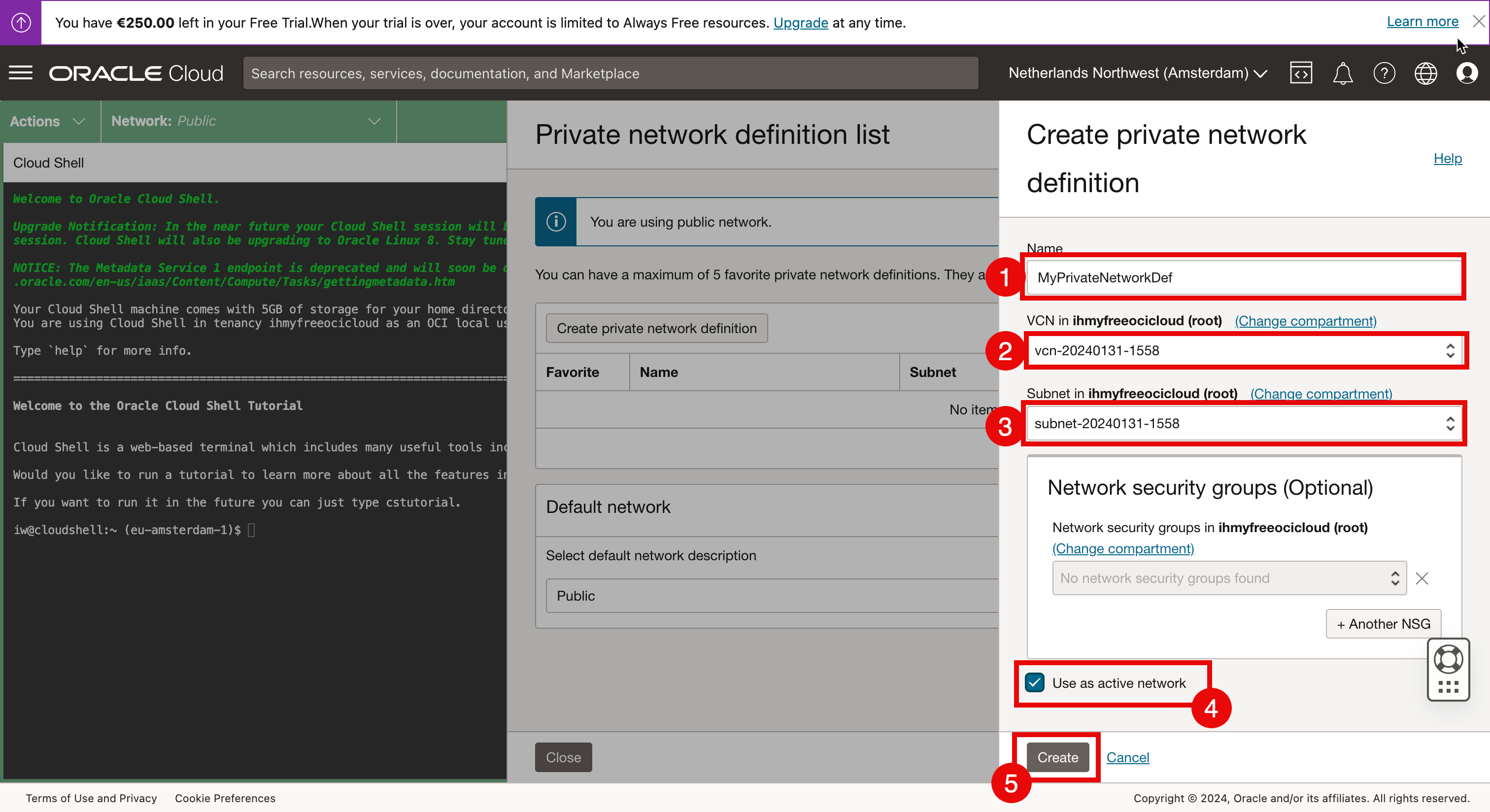Dismiss the free trial banner
The height and width of the screenshot is (812, 1490).
1479,21
